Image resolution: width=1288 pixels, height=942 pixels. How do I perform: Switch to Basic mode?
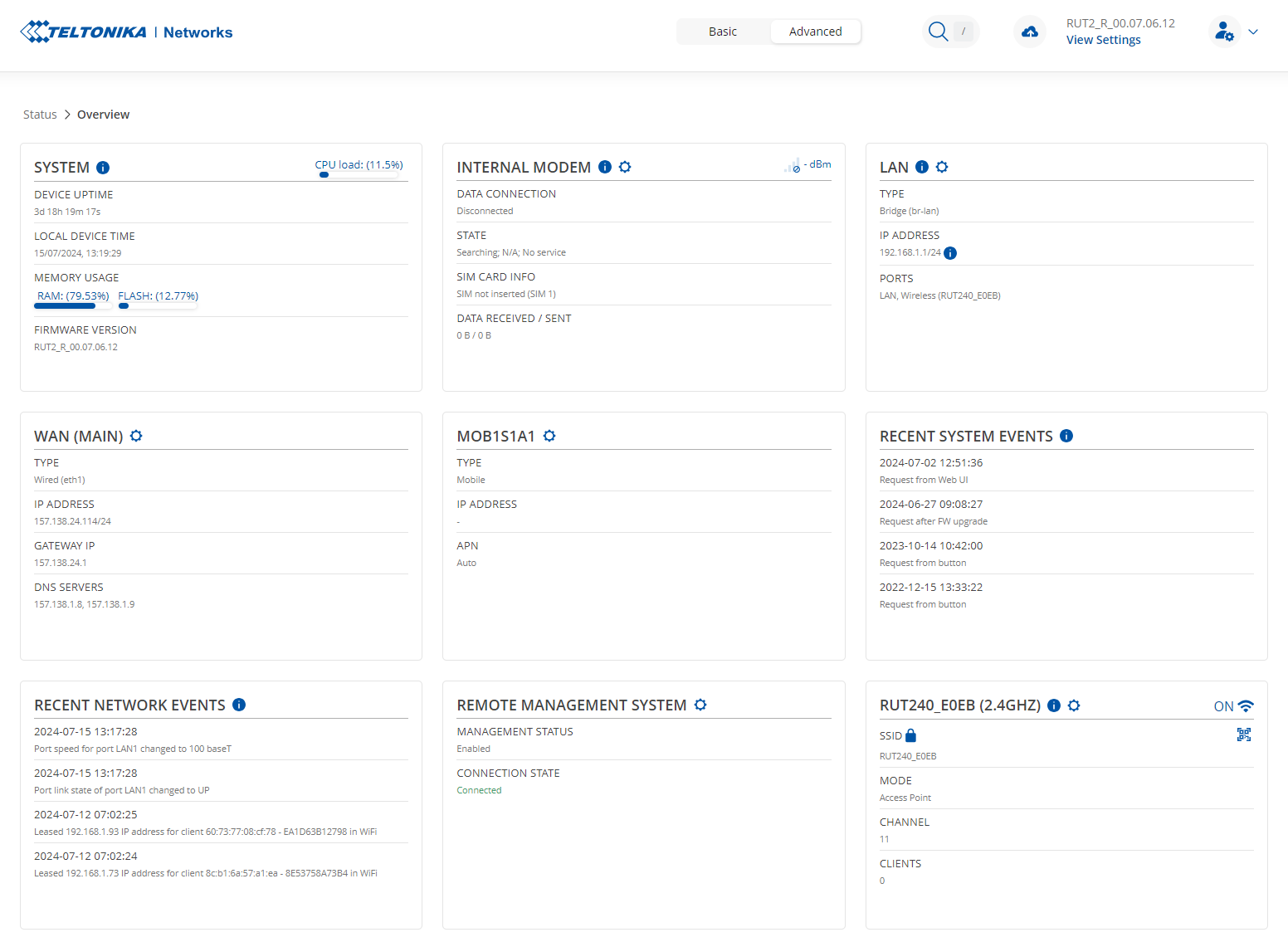pyautogui.click(x=722, y=32)
